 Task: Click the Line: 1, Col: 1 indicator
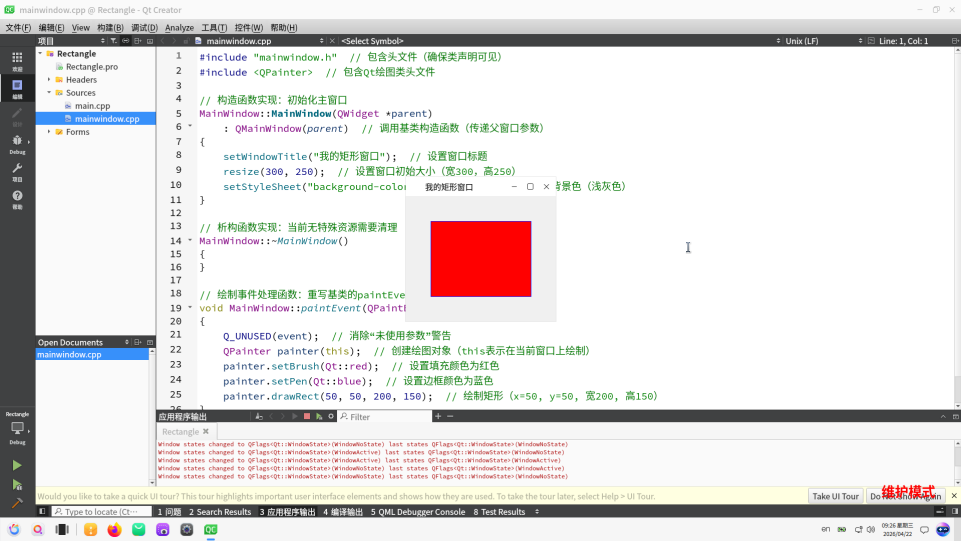(903, 41)
